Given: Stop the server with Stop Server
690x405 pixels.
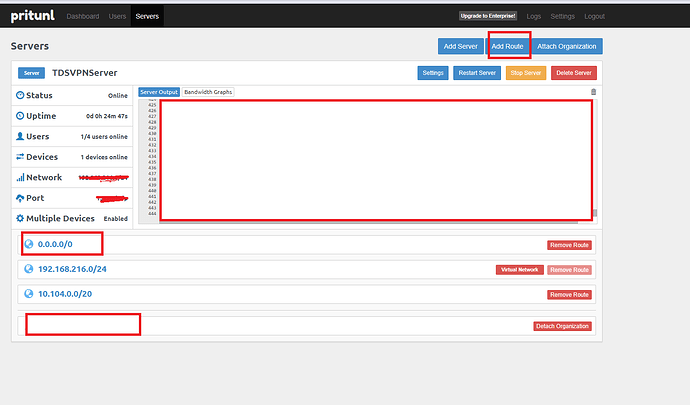Looking at the screenshot, I should coord(525,73).
